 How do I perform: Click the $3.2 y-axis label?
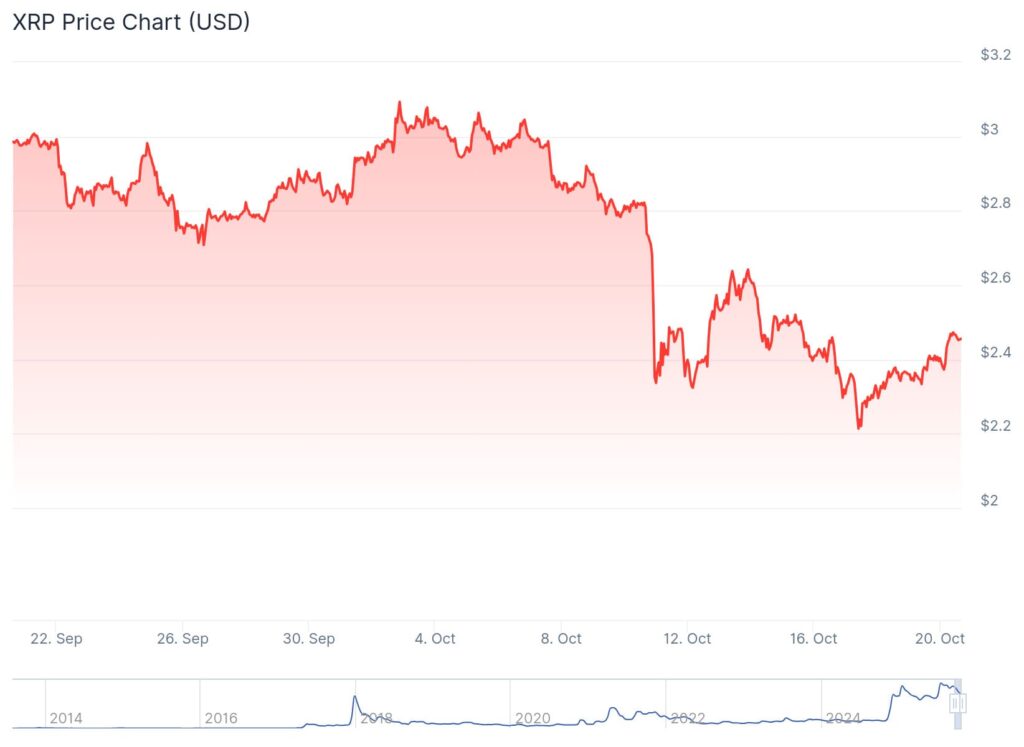tap(996, 55)
